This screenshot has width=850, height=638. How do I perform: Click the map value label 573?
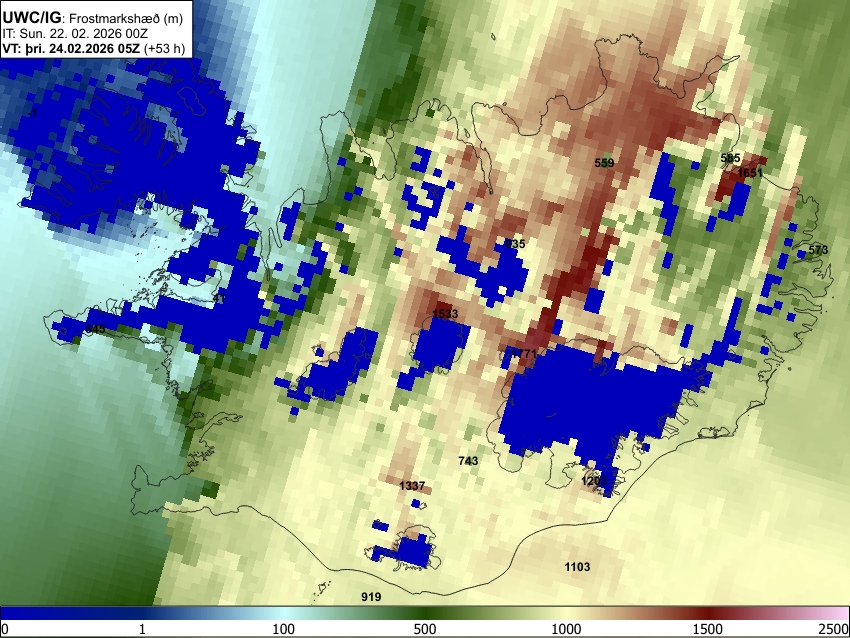click(818, 250)
